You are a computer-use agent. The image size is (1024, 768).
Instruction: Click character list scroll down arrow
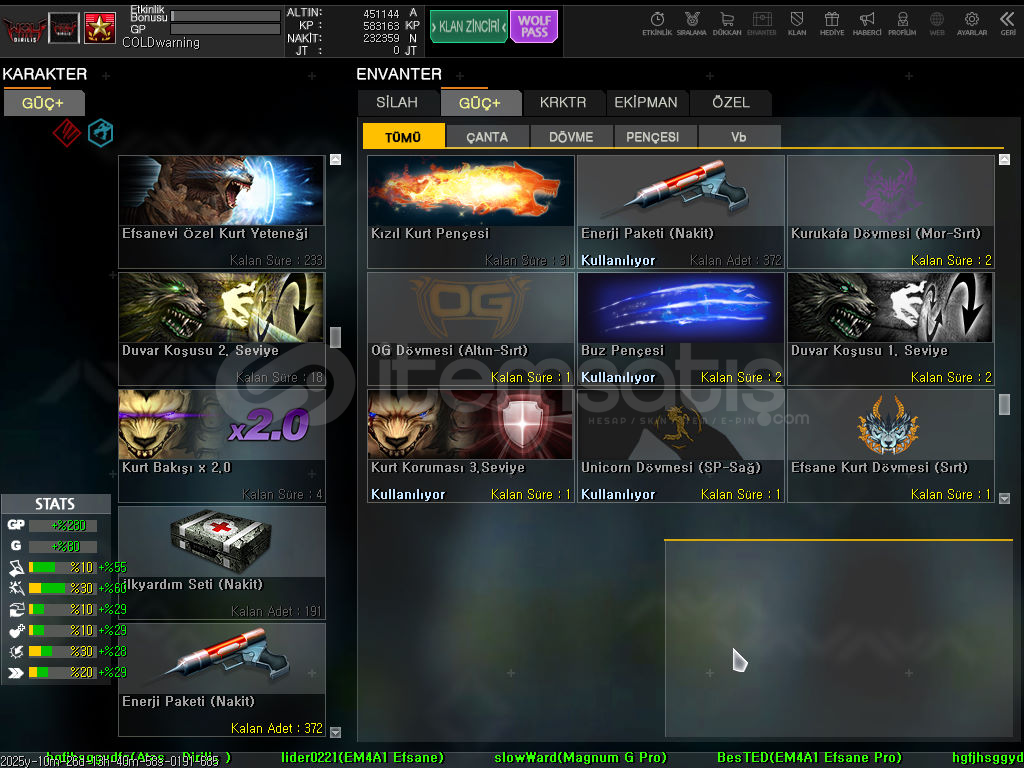pos(335,732)
